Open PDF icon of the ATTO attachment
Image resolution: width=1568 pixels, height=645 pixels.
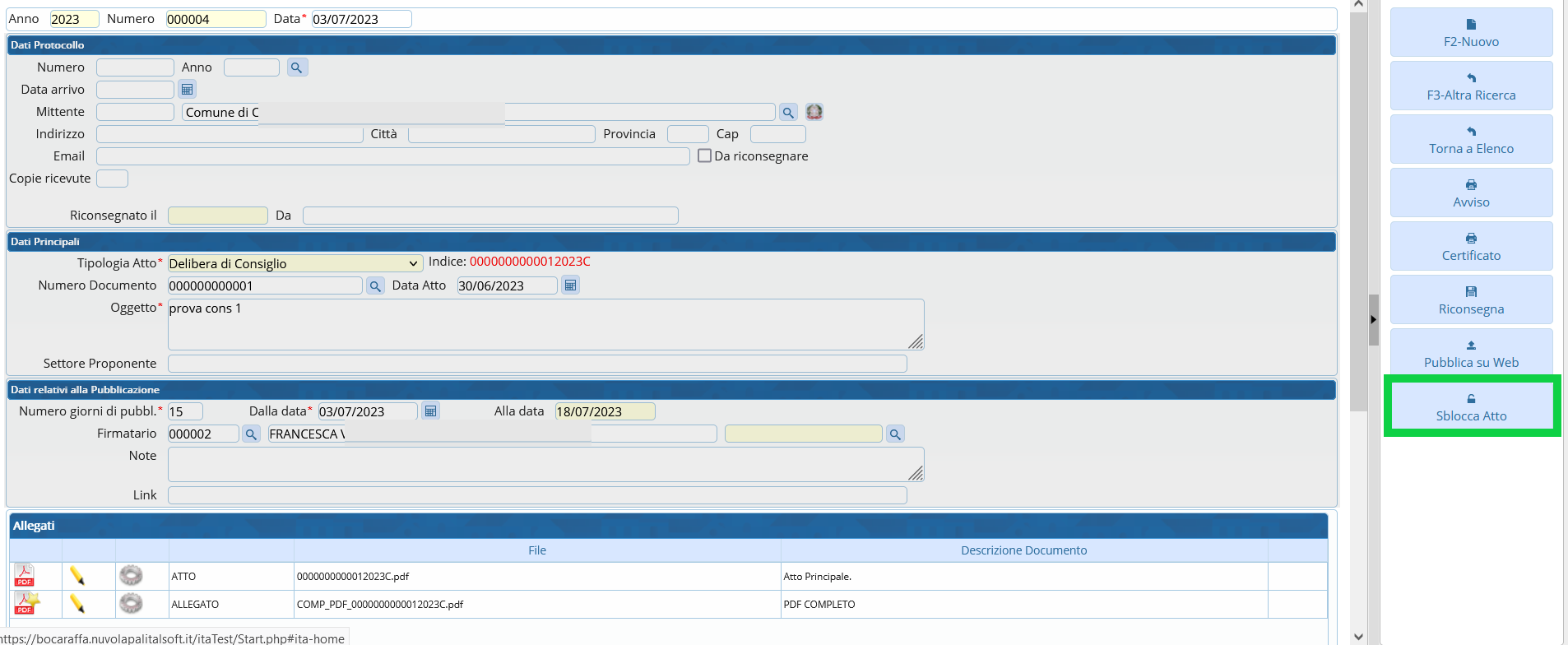point(25,576)
